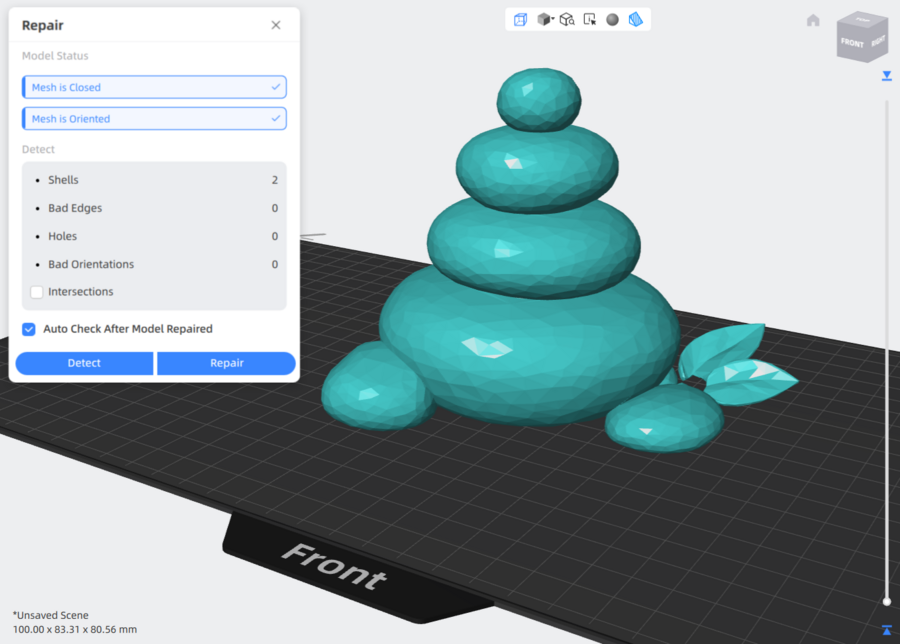This screenshot has width=900, height=644.
Task: Click the Unsaved Scene label
Action: [x=51, y=615]
